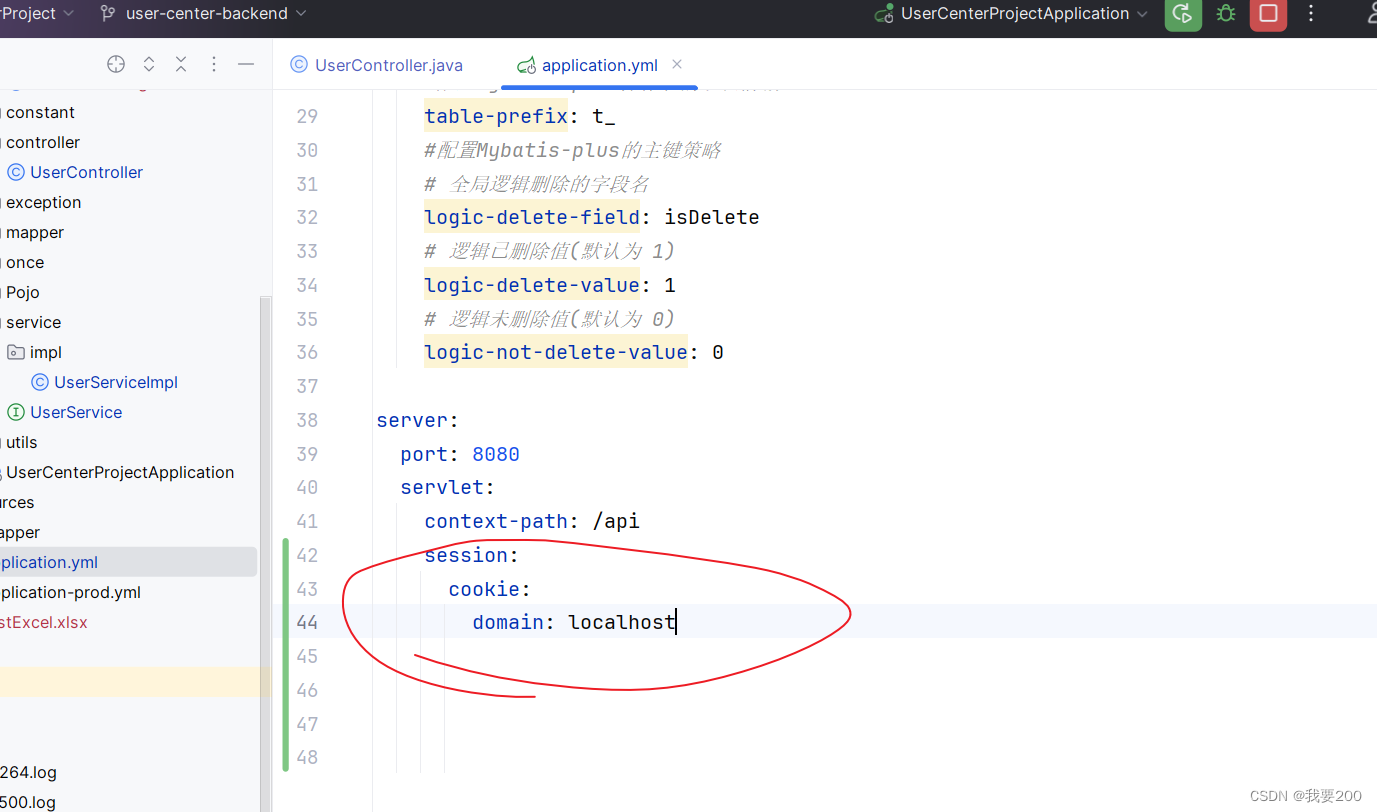Click the UserService interface icon in tree
Screen dimensions: 1377x812
coord(16,412)
